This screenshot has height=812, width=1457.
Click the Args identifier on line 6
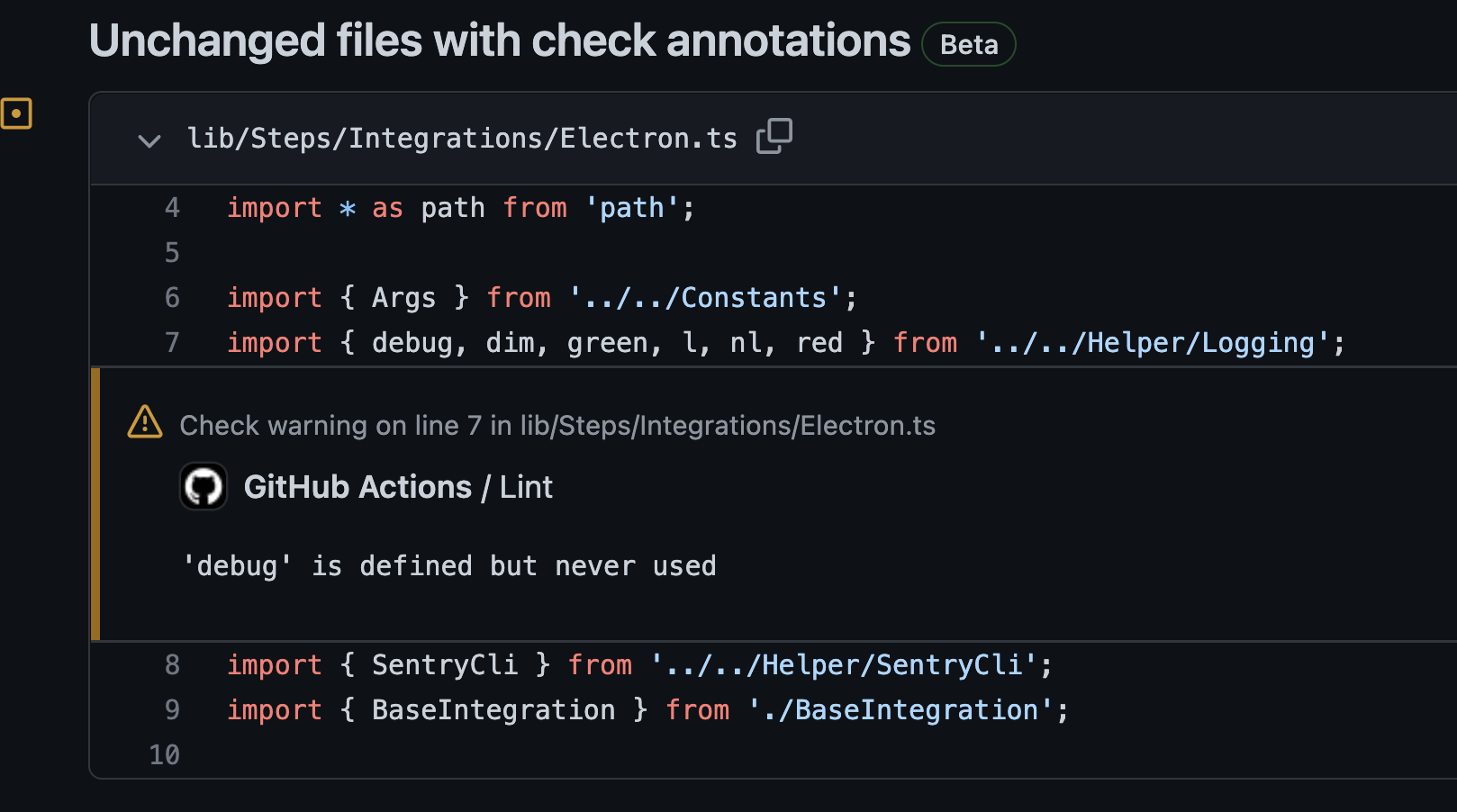click(403, 298)
